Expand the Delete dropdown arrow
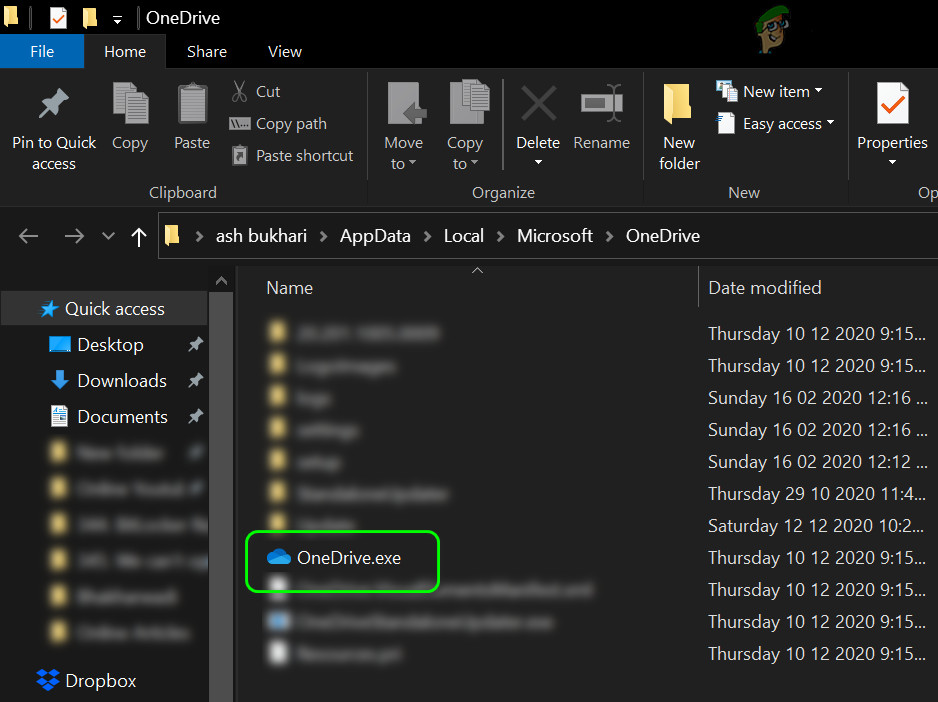Viewport: 938px width, 702px height. pos(538,162)
